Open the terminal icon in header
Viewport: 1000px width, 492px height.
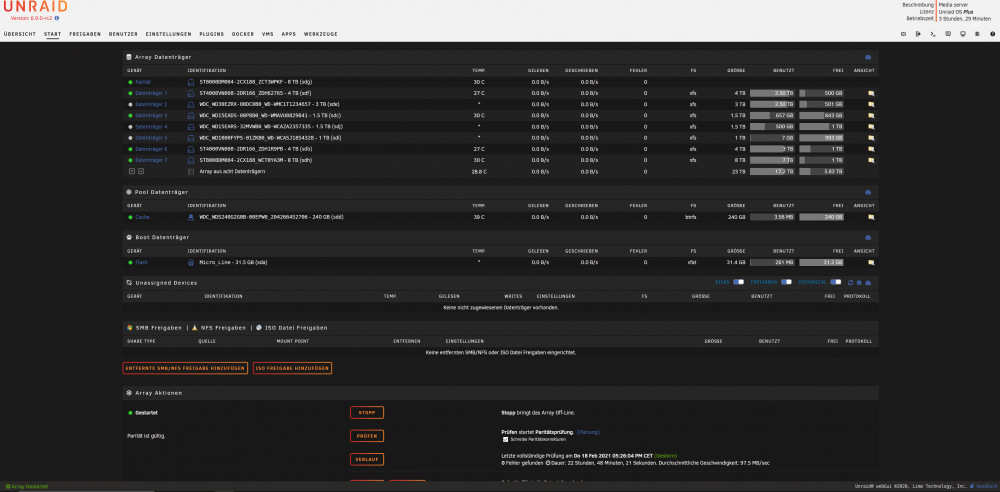[933, 34]
